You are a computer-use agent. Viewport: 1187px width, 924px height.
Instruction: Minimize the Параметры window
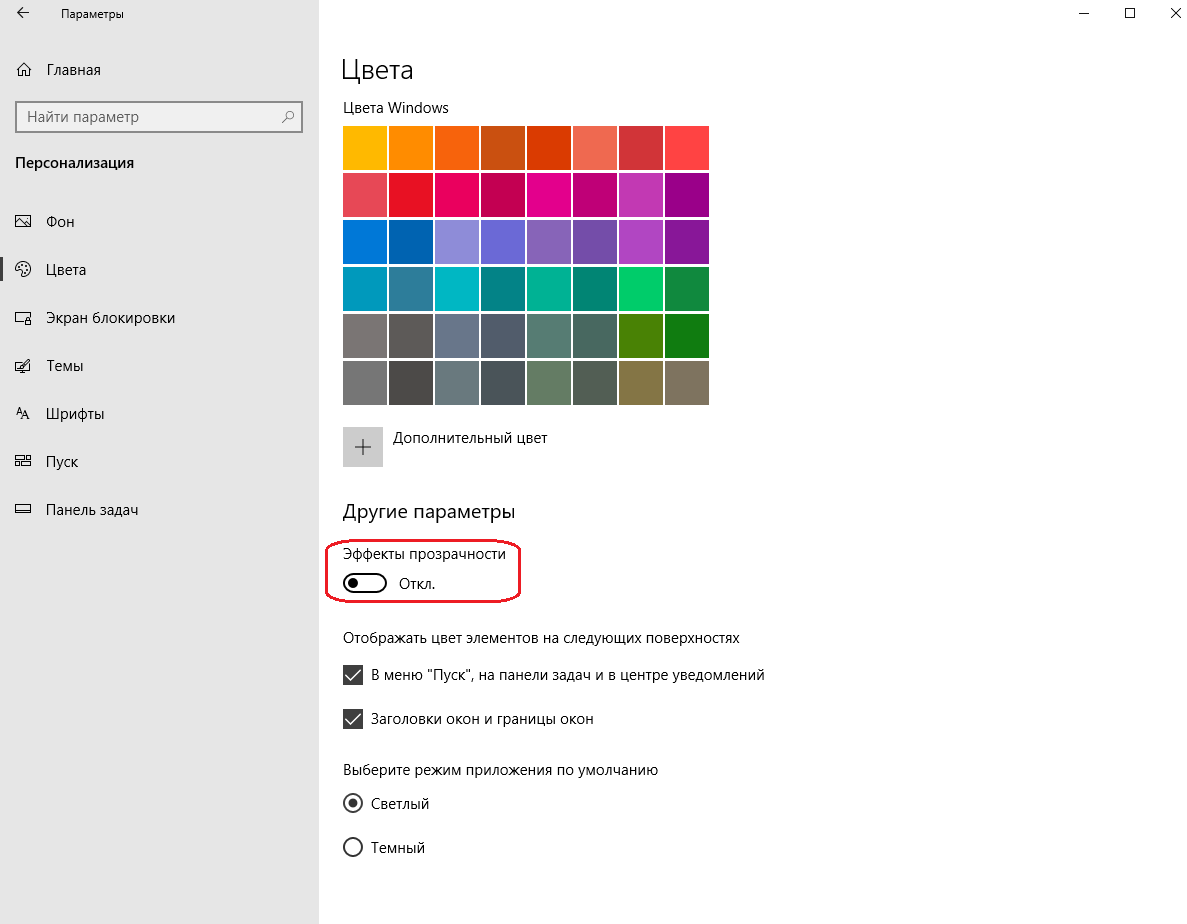[x=1084, y=13]
